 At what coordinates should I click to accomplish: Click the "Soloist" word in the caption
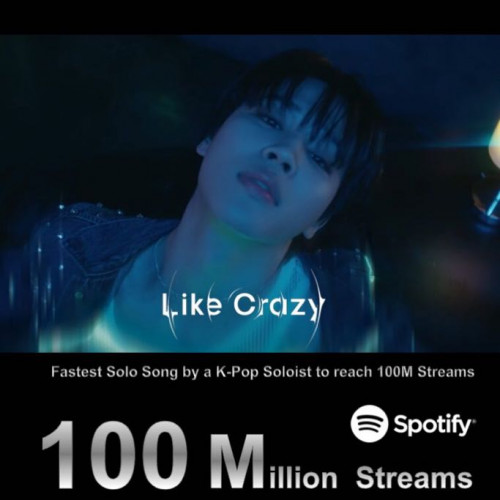287,372
